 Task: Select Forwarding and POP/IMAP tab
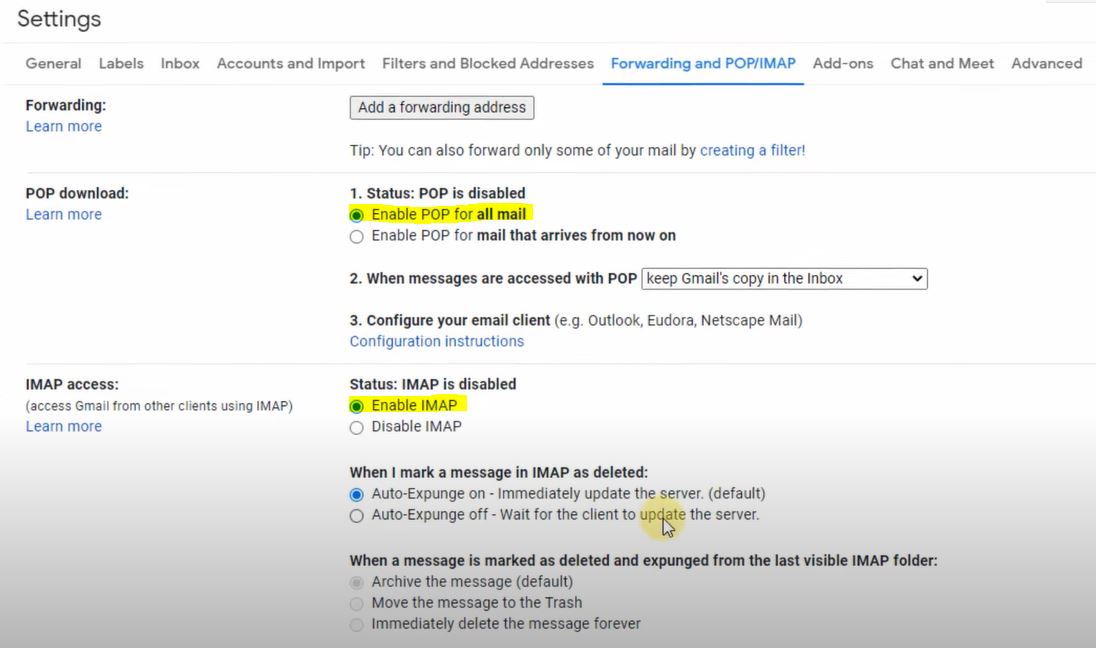point(703,64)
